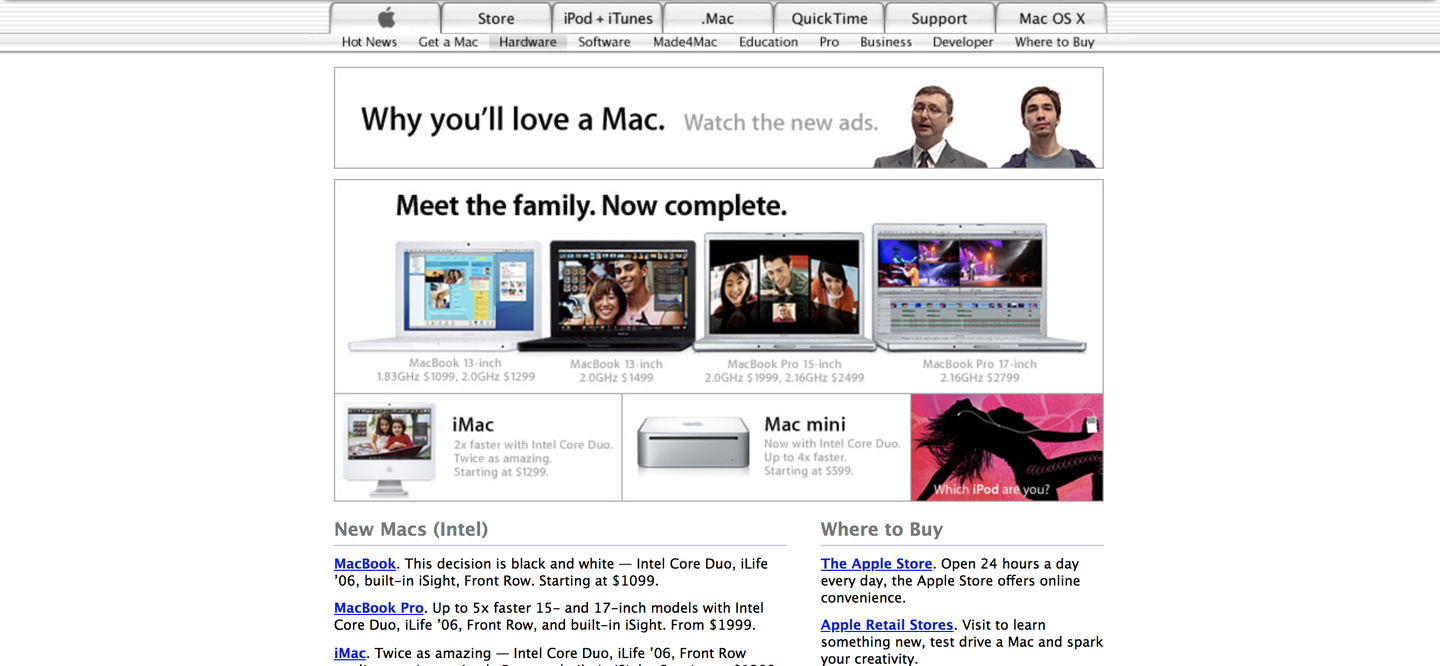Select the Mac mini product image
The height and width of the screenshot is (666, 1440).
point(692,443)
